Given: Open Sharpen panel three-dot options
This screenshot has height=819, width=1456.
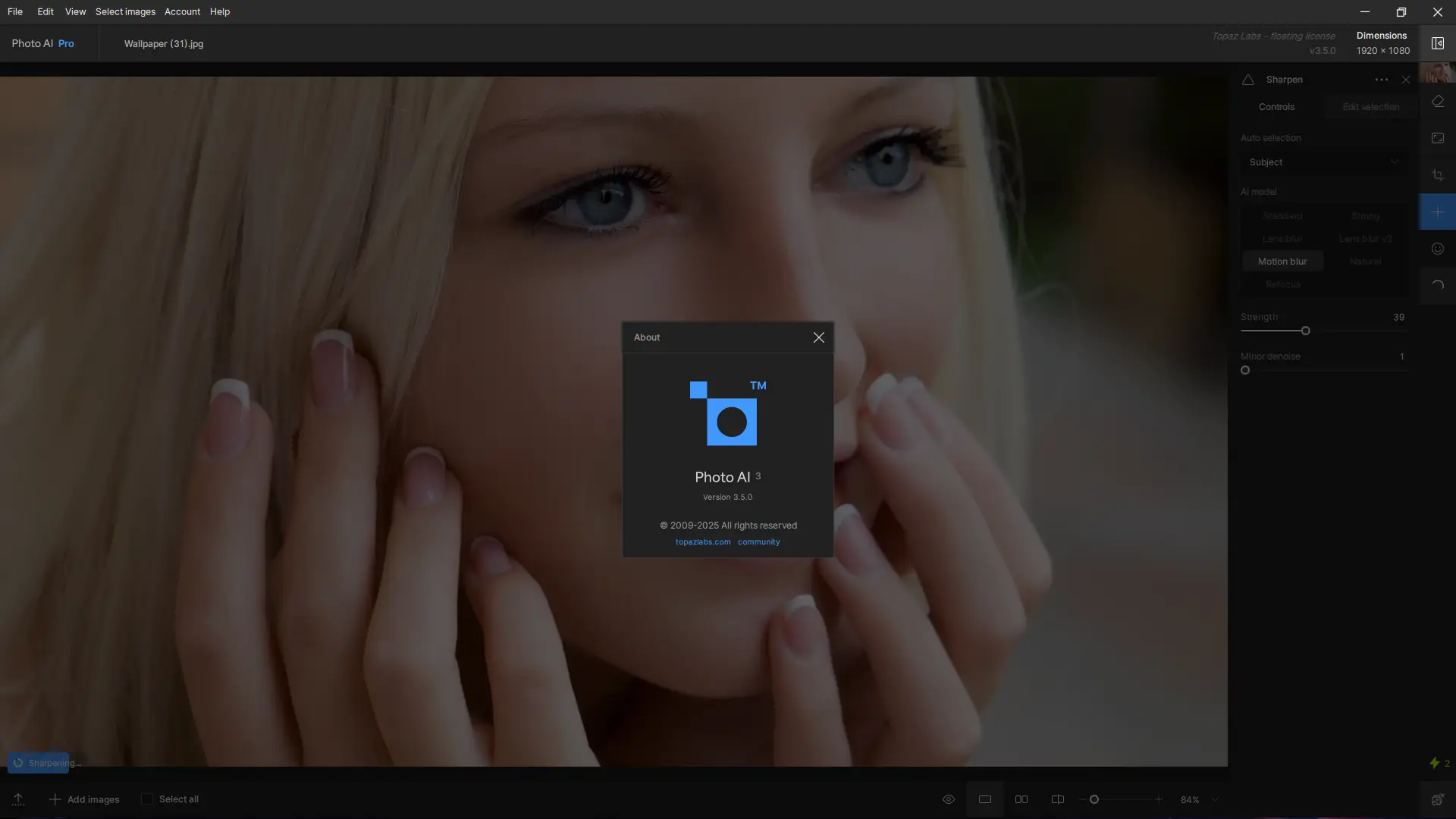Looking at the screenshot, I should pyautogui.click(x=1381, y=80).
